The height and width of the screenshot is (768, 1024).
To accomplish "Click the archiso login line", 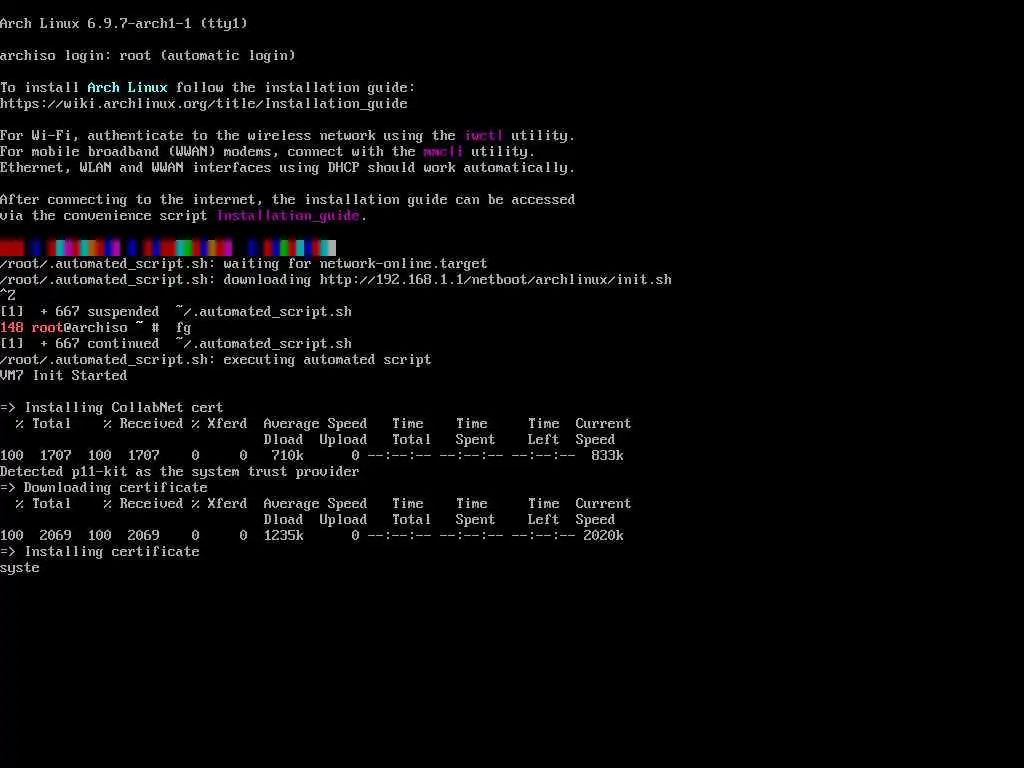I will [x=148, y=56].
